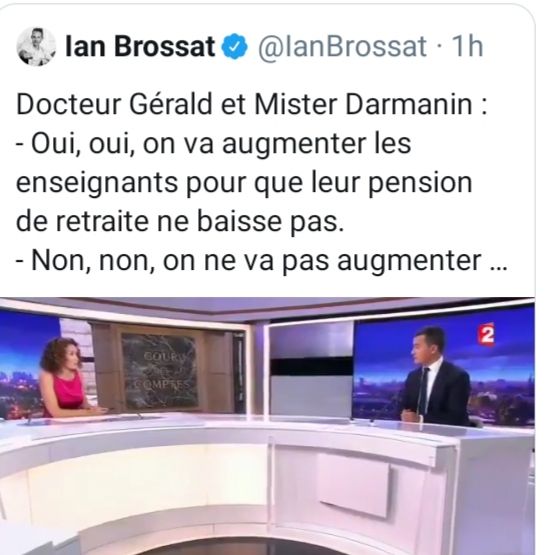Click the presenter in the pink top
The image size is (547, 555).
point(67,379)
